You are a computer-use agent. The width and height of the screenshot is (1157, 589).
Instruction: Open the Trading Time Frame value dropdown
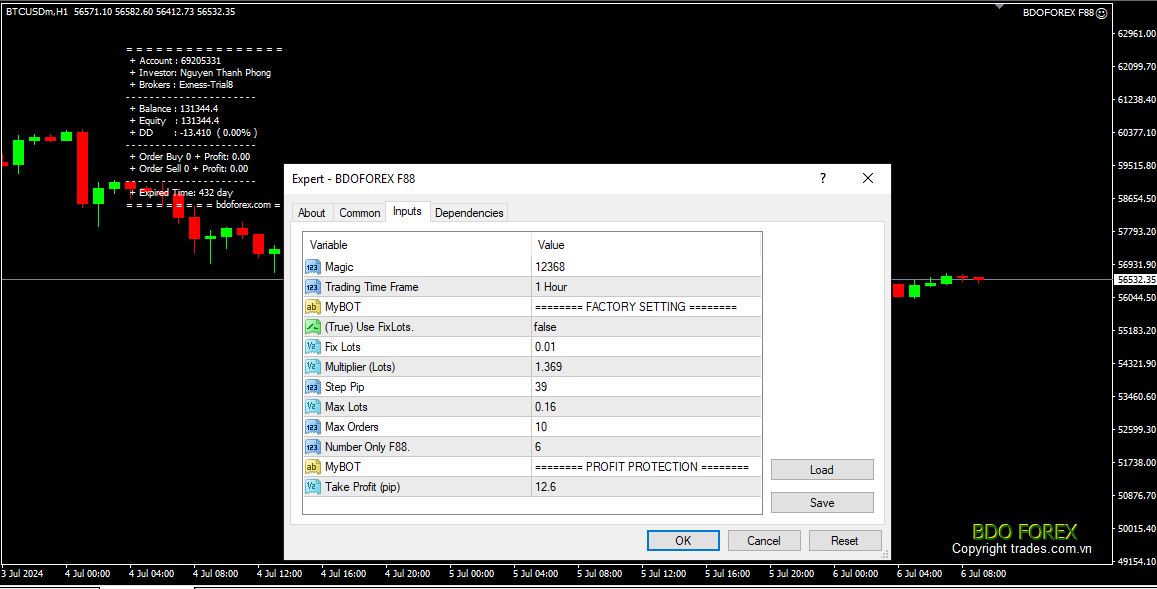(x=645, y=287)
